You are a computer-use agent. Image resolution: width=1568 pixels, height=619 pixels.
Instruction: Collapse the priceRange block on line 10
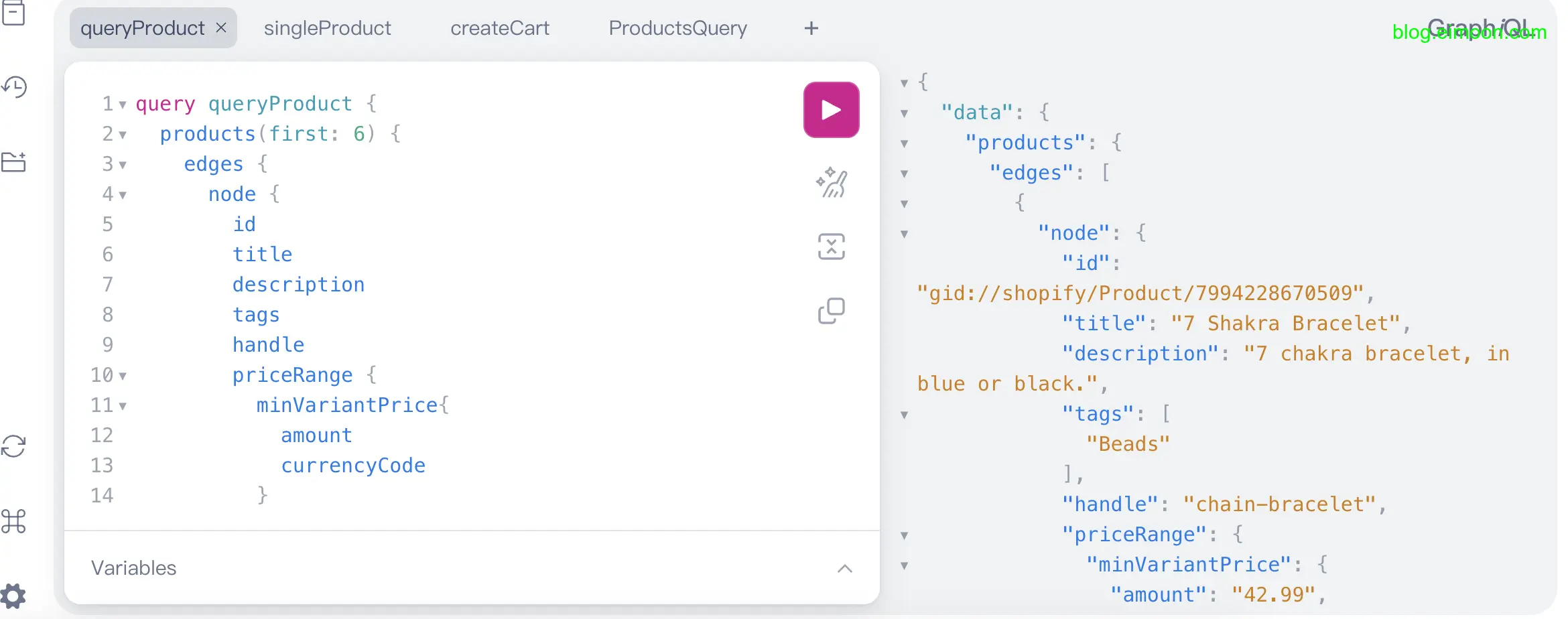(x=123, y=376)
